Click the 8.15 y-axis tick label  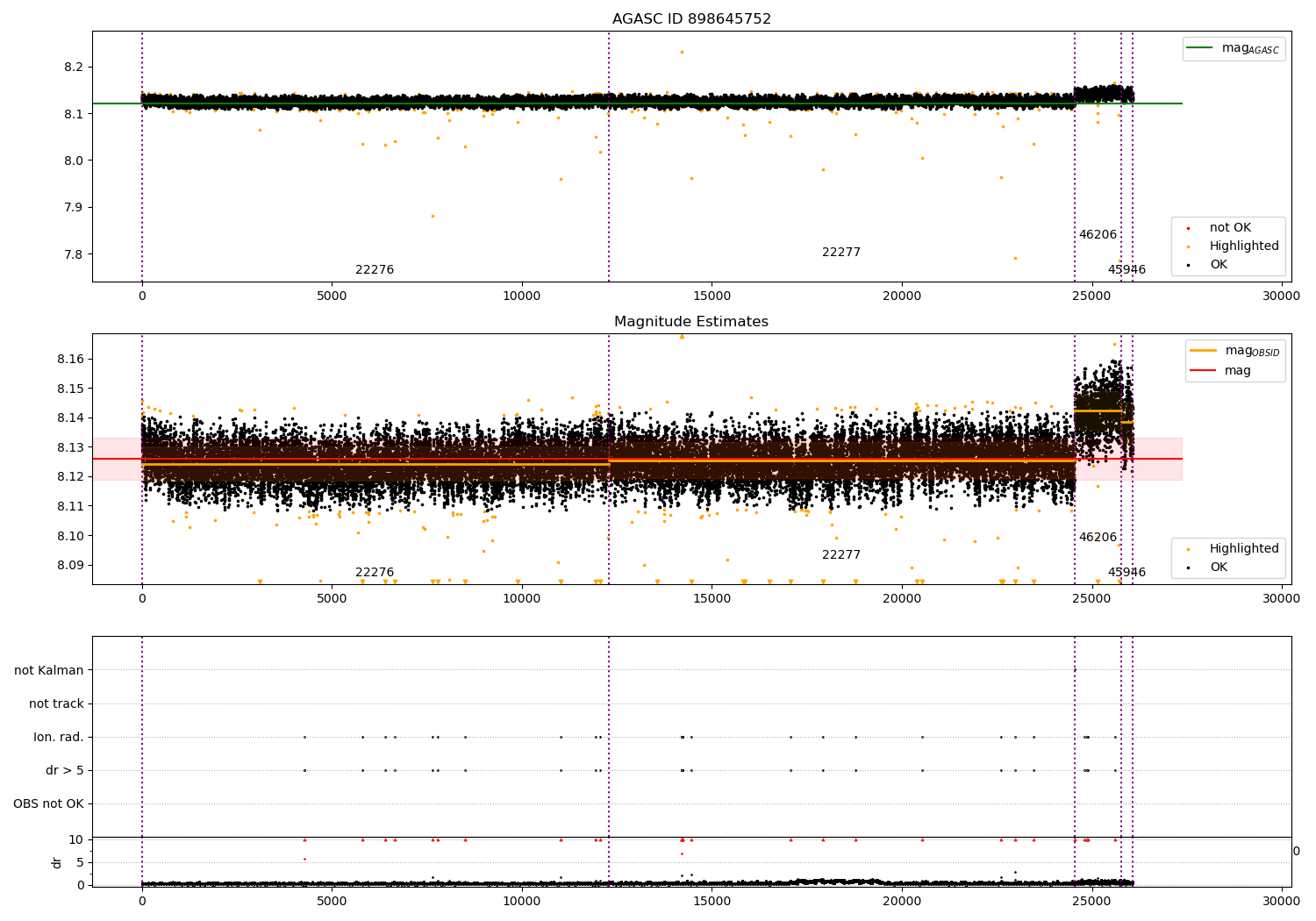pos(70,389)
